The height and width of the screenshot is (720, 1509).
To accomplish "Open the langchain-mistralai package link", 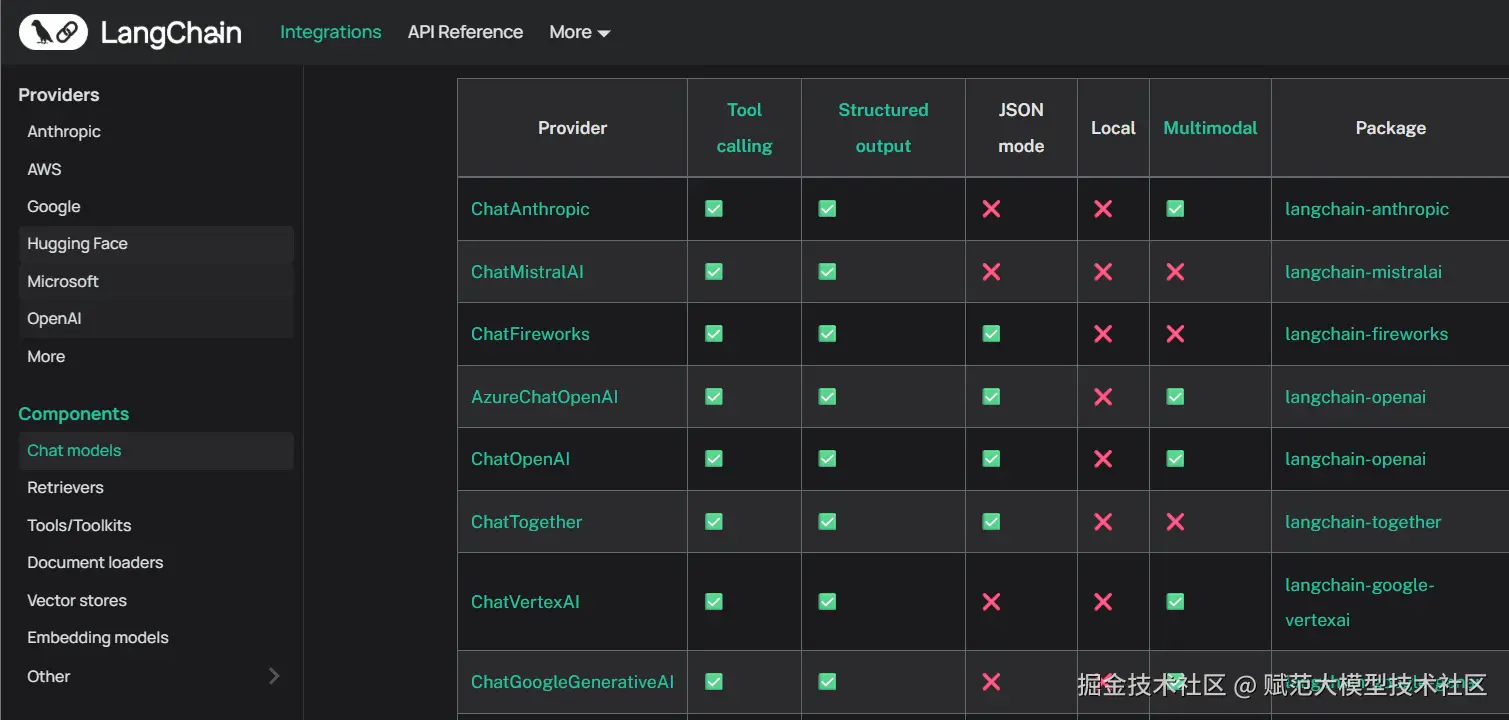I will coord(1363,272).
